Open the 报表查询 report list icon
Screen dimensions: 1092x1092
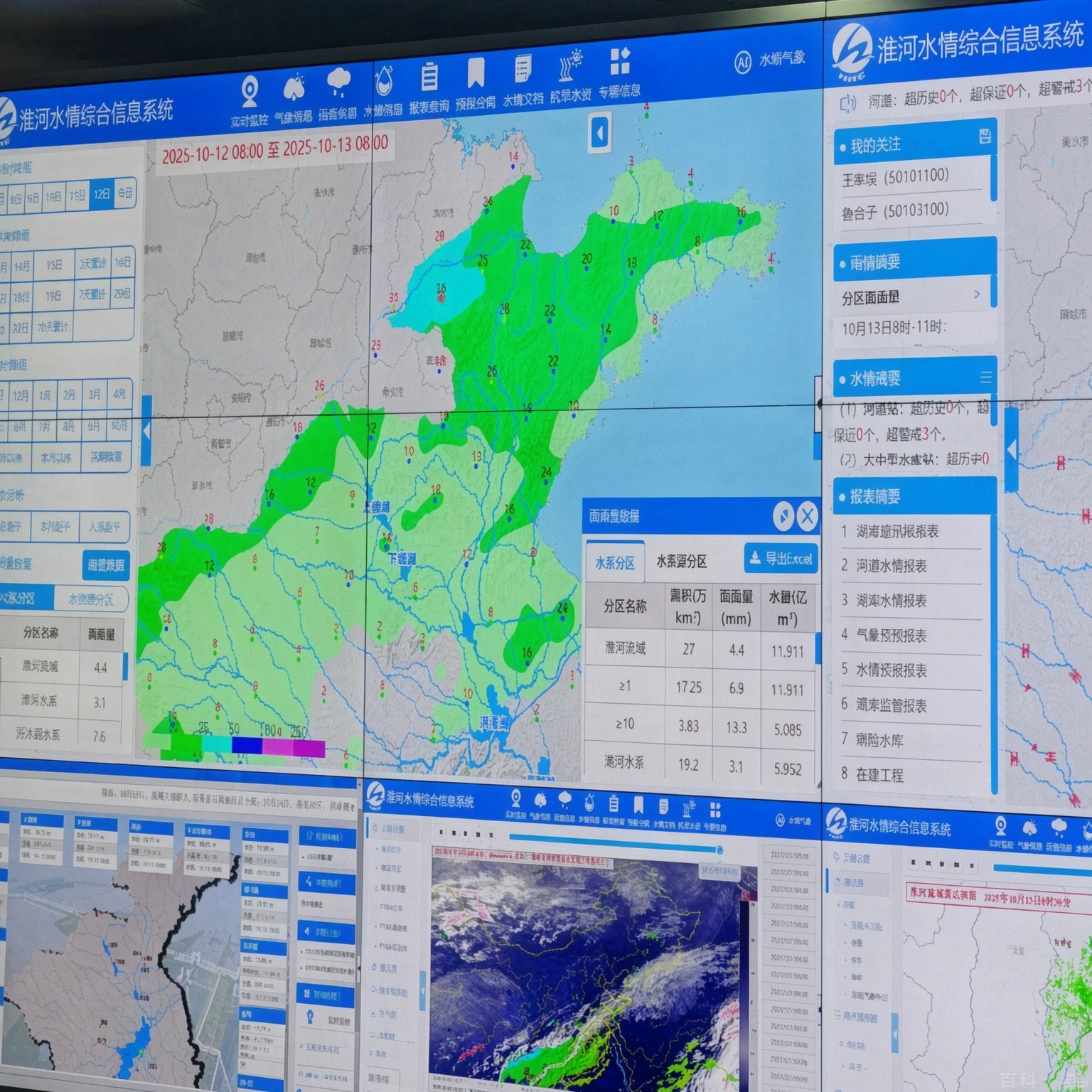click(x=429, y=76)
